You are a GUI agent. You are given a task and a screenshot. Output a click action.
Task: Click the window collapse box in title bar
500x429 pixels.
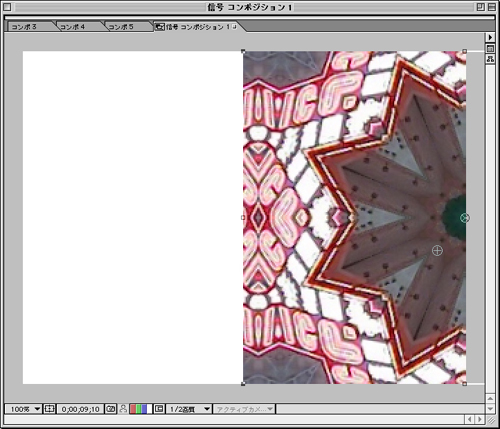tap(492, 7)
